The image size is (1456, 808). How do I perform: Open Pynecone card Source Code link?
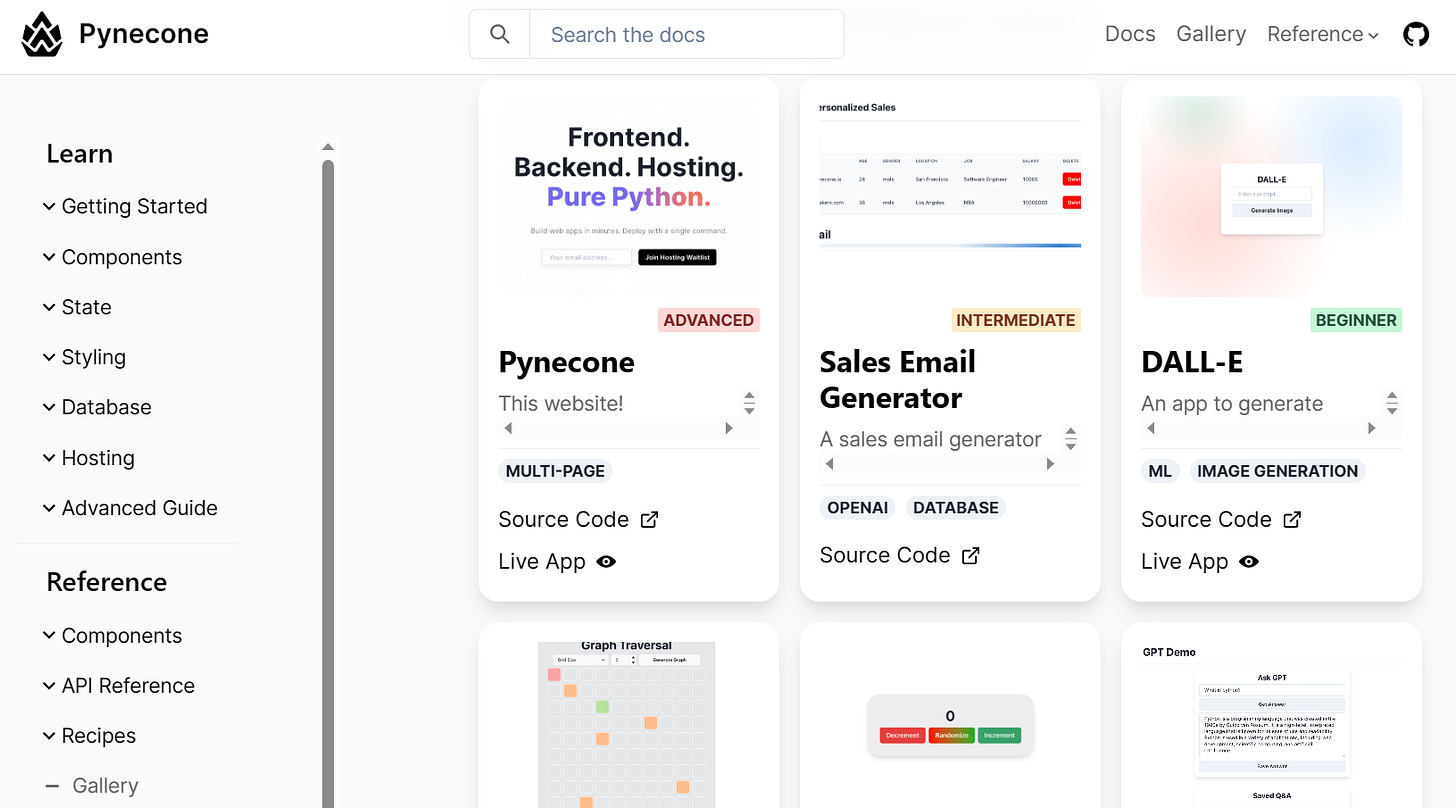tap(578, 519)
